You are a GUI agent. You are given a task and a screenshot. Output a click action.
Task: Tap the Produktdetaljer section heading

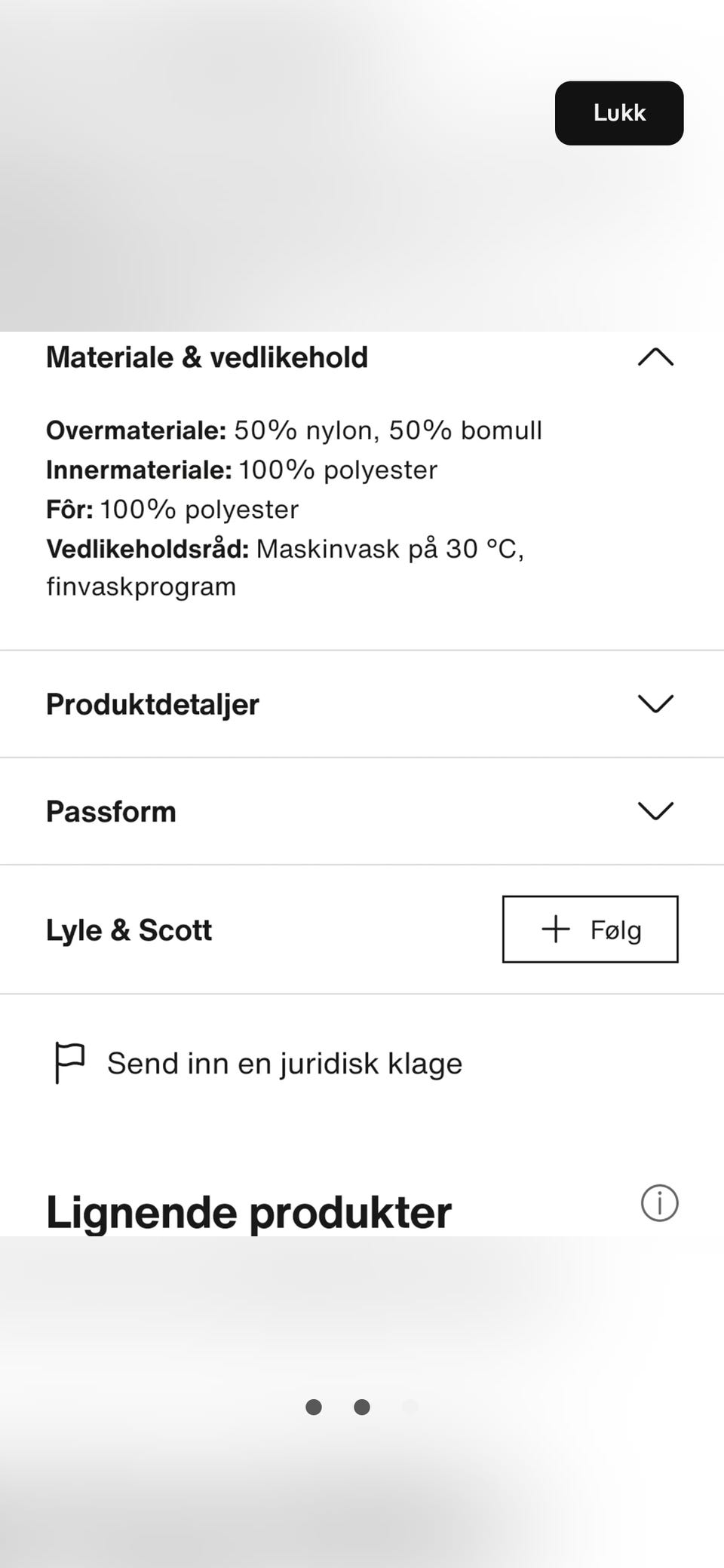pyautogui.click(x=152, y=704)
